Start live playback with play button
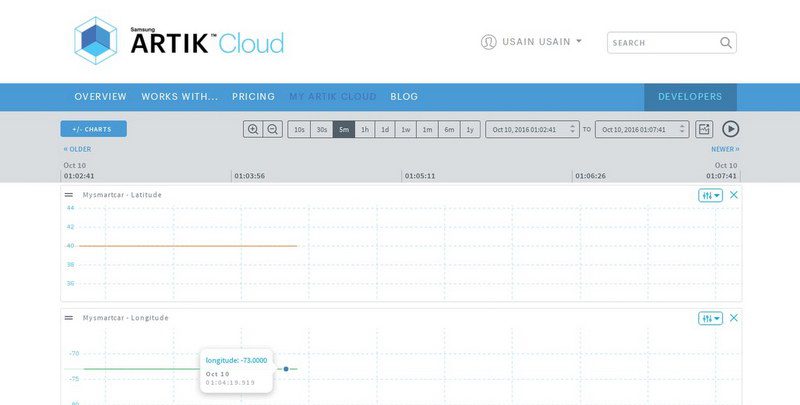This screenshot has width=800, height=405. 731,129
